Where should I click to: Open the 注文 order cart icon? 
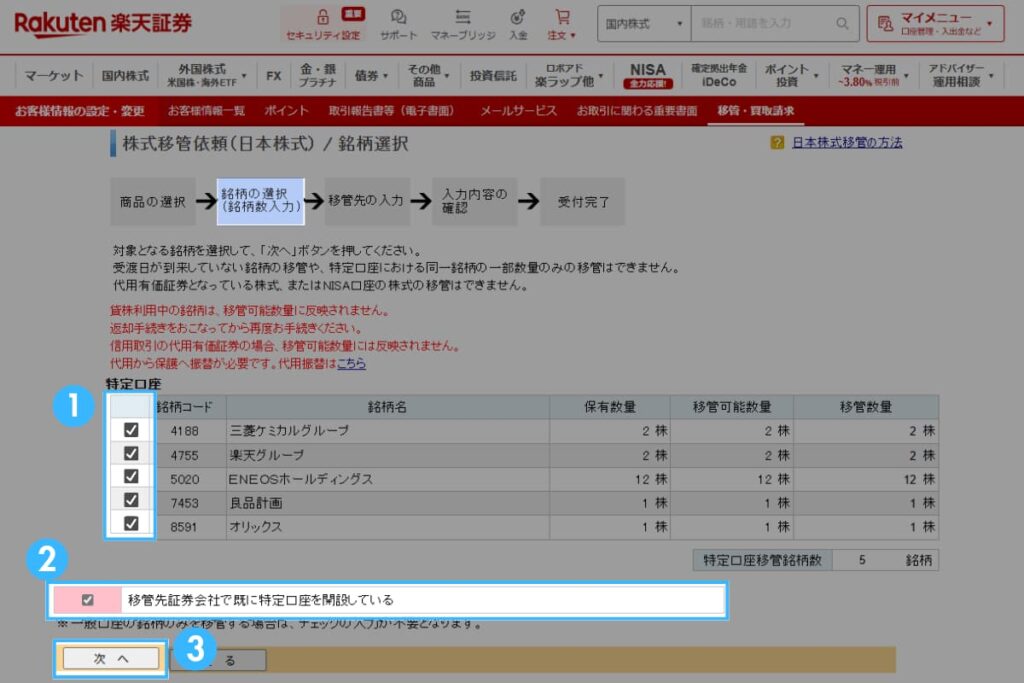562,18
